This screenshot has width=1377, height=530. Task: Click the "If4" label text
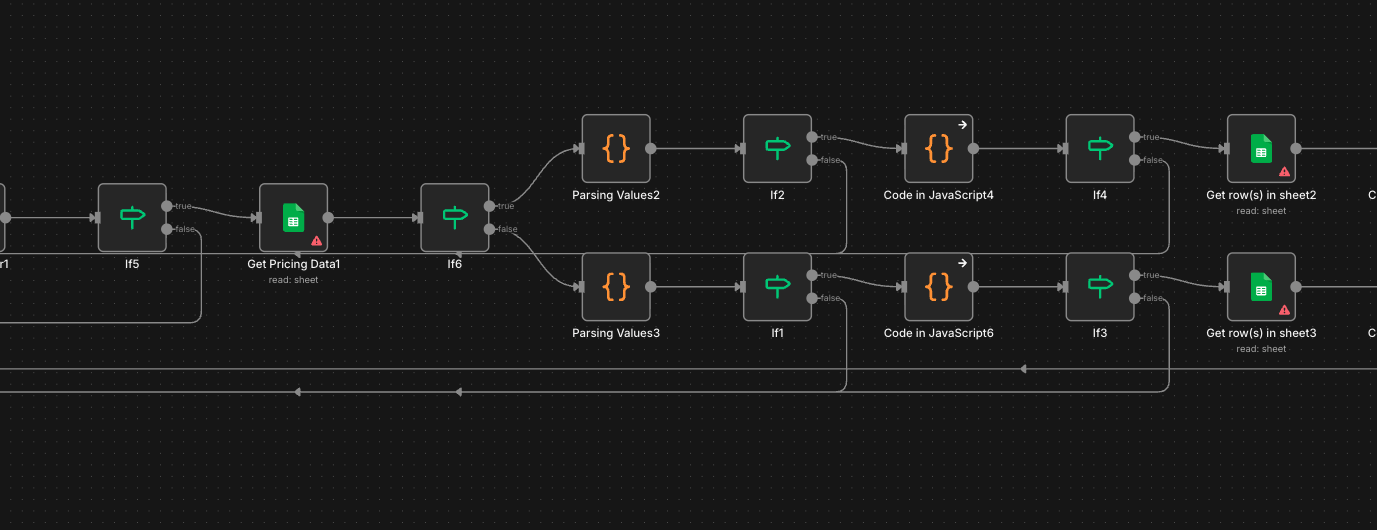1100,195
